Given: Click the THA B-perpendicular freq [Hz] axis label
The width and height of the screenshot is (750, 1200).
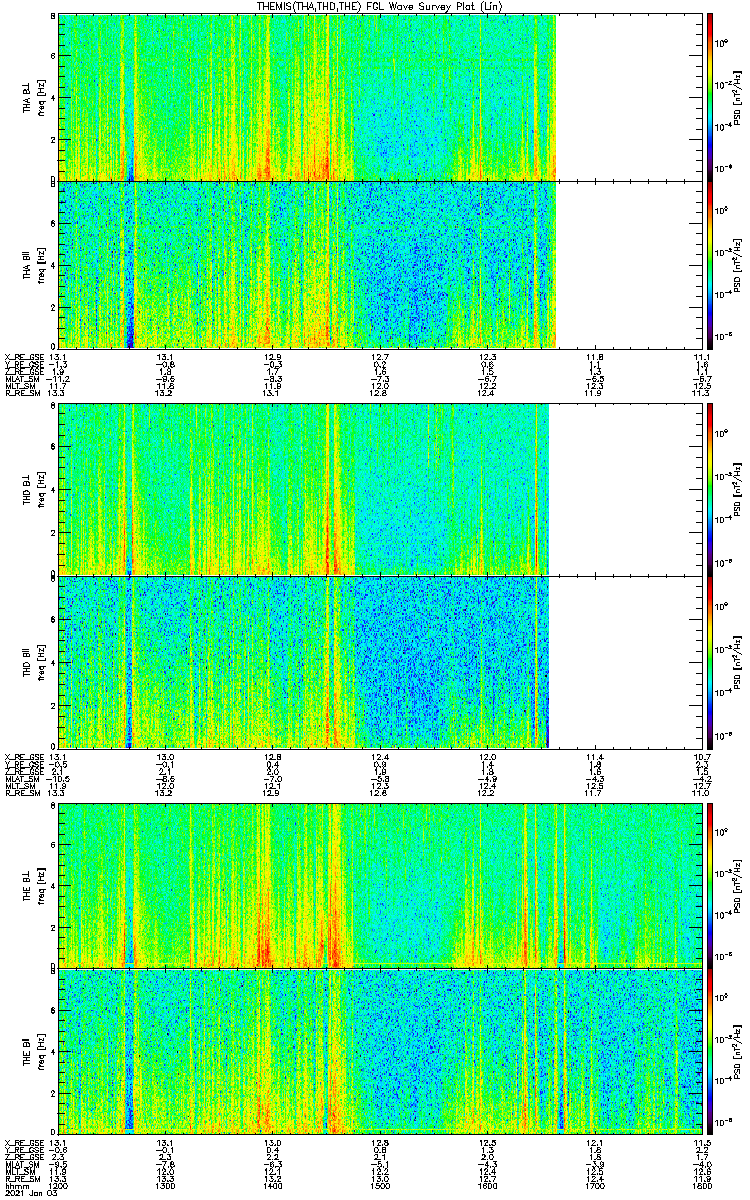Looking at the screenshot, I should click(x=40, y=97).
